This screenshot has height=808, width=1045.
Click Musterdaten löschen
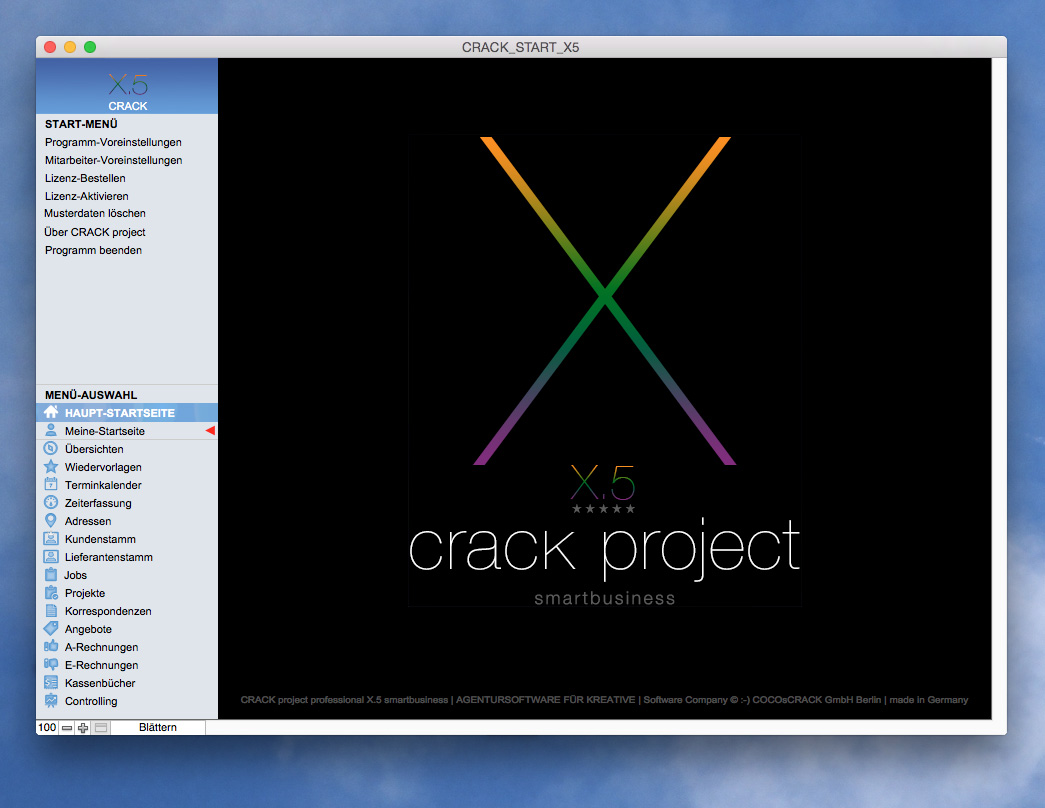point(95,214)
